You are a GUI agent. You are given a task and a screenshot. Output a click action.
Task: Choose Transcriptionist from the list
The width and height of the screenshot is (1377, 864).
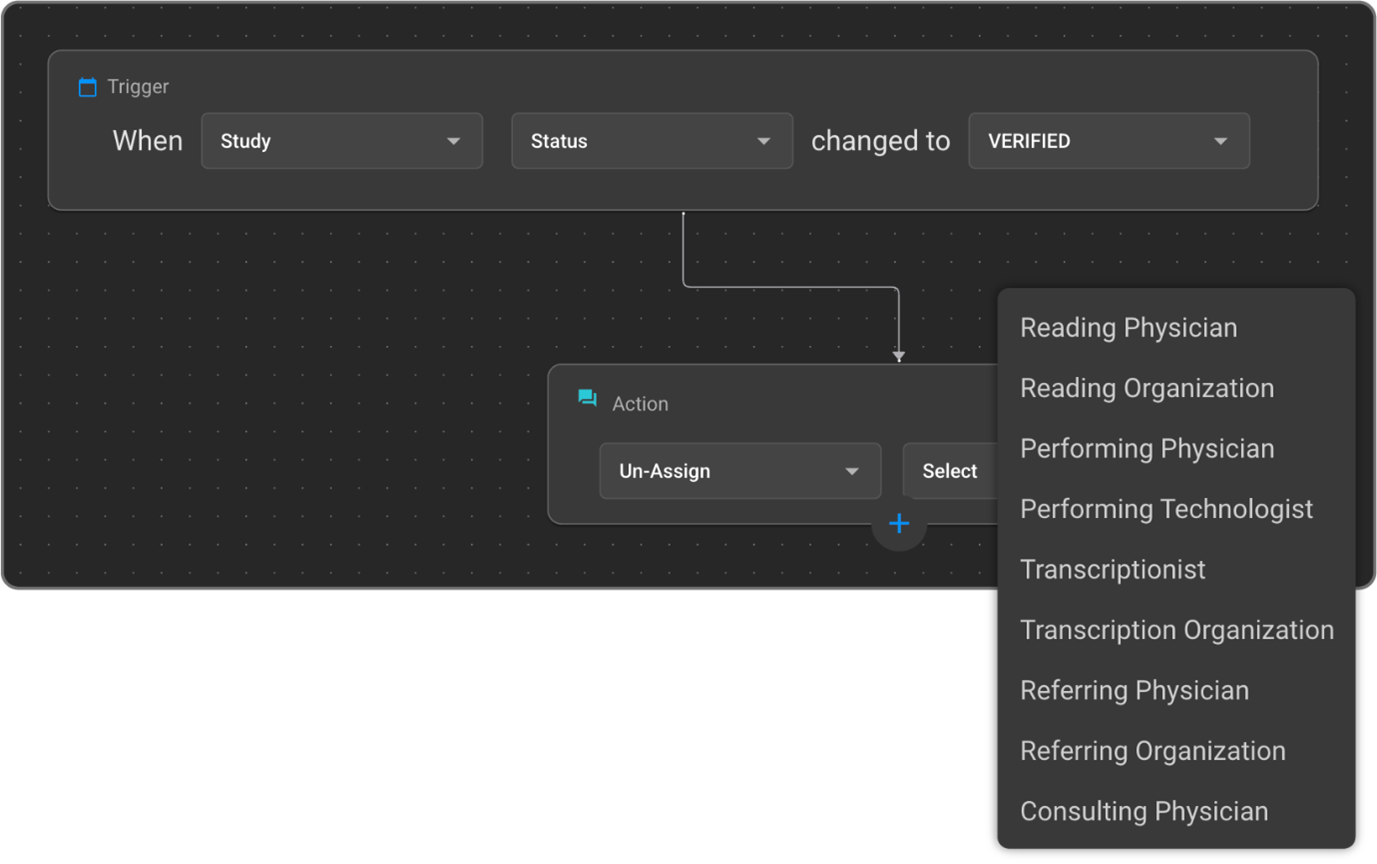1112,570
